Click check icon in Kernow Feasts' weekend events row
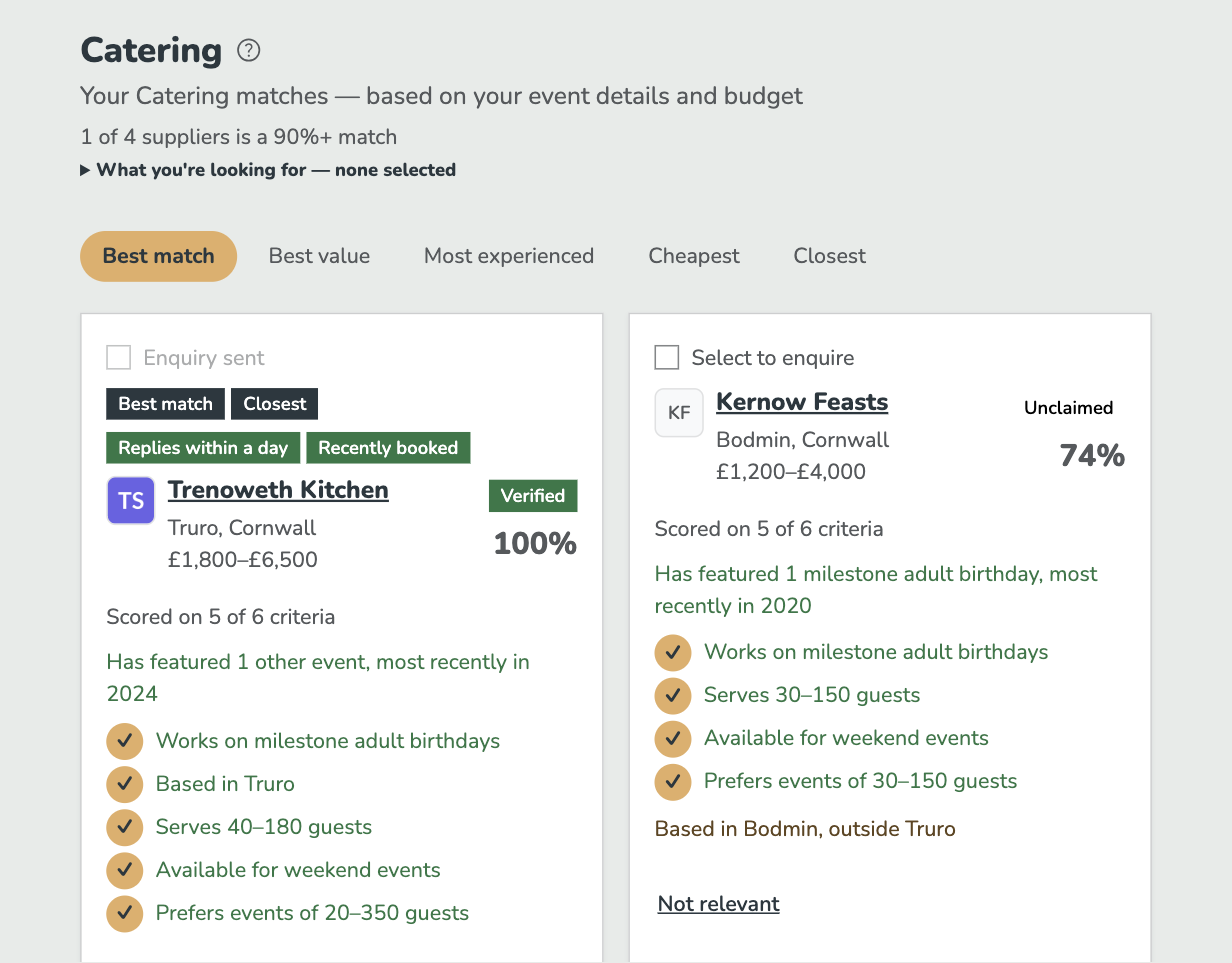Screen dimensions: 1232x963 (673, 738)
